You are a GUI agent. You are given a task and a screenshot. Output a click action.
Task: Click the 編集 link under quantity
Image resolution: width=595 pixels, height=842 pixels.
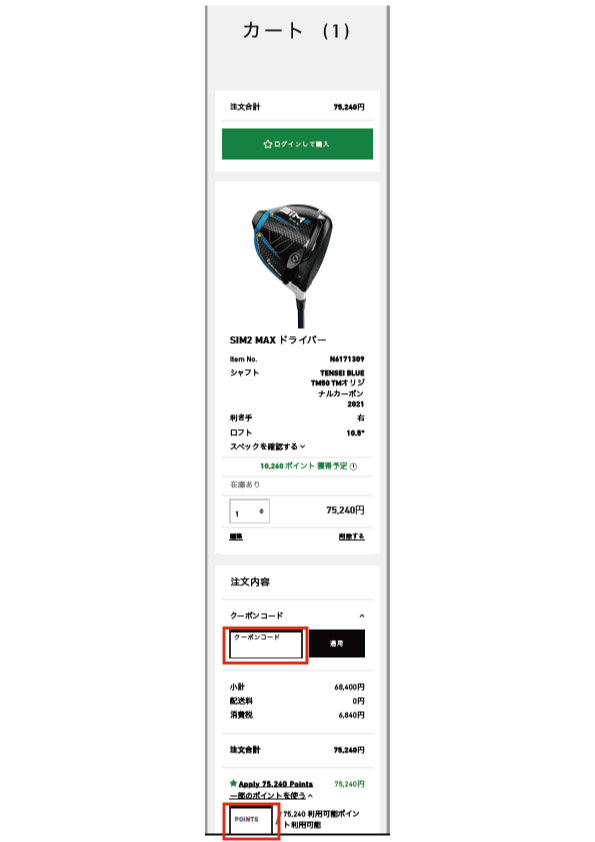(236, 537)
